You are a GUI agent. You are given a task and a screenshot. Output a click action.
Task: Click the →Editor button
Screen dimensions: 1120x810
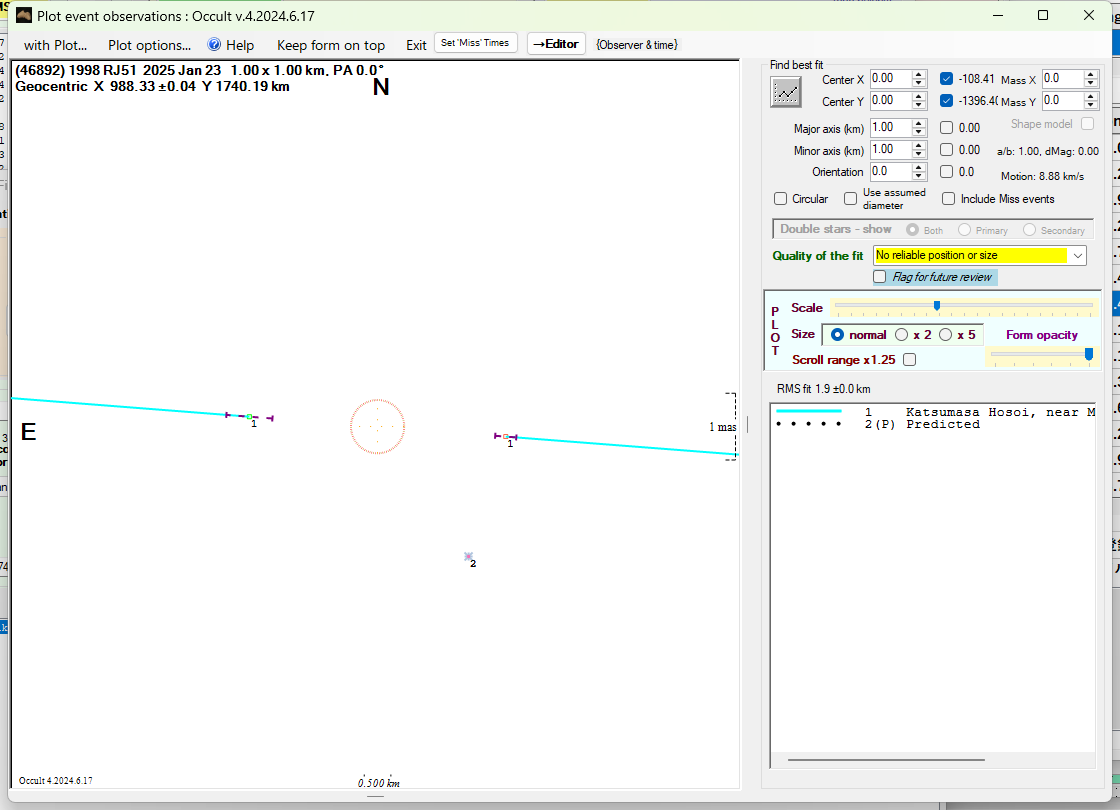pos(556,44)
